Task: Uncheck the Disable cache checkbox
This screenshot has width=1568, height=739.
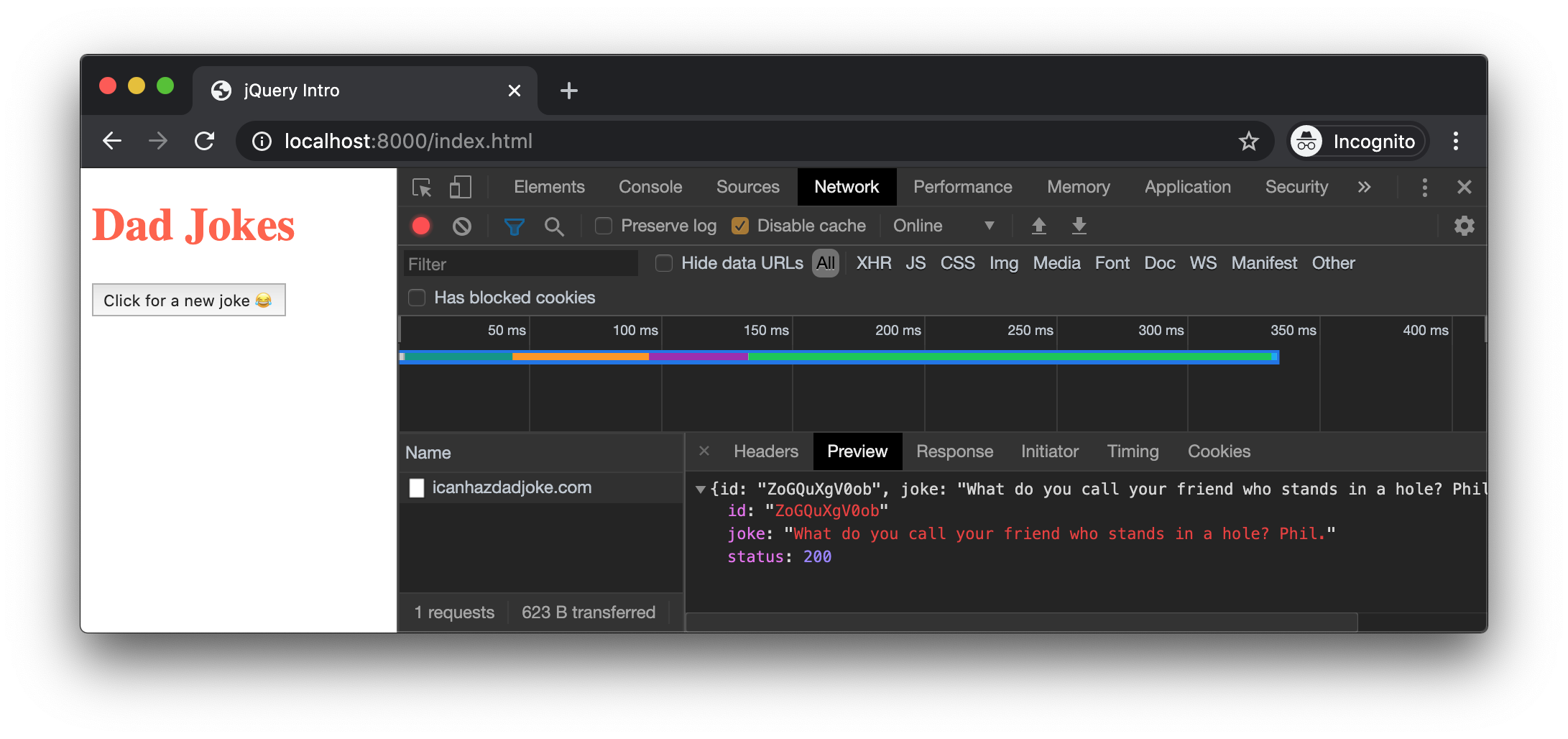Action: 740,226
